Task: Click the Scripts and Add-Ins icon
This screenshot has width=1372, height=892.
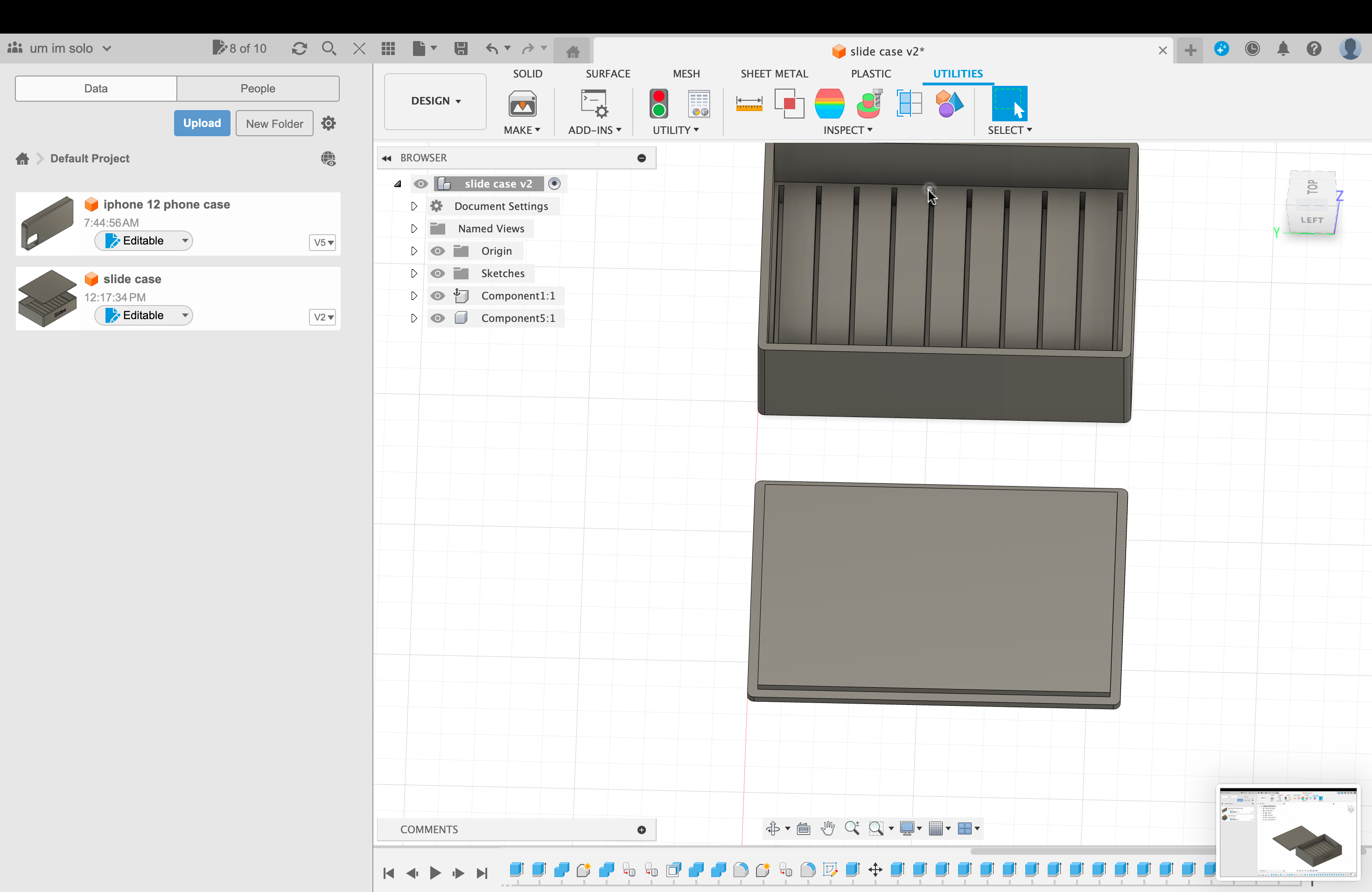Action: [x=595, y=104]
